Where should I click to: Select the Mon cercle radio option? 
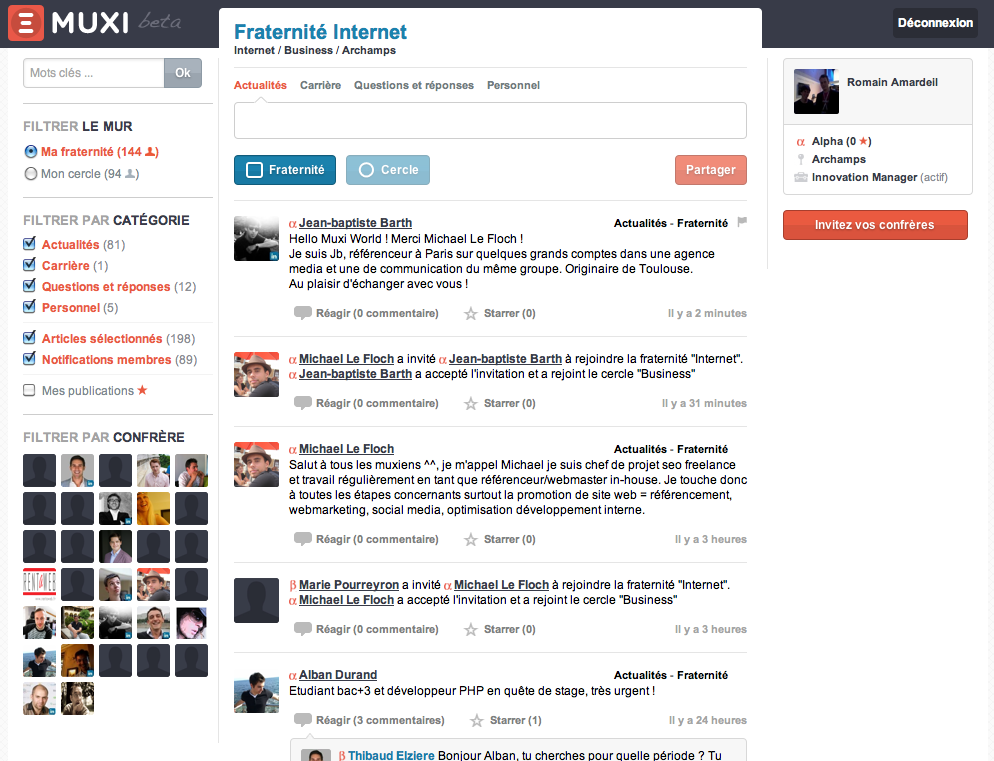point(30,174)
